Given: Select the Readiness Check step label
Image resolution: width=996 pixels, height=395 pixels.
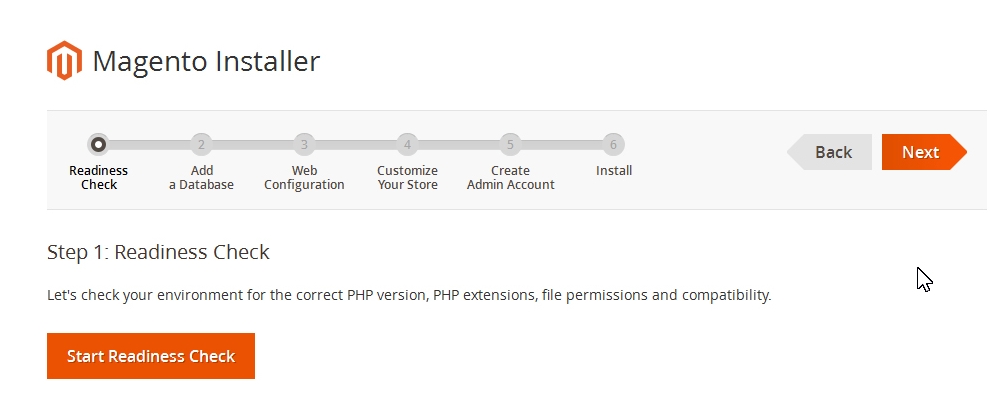Looking at the screenshot, I should [x=98, y=178].
